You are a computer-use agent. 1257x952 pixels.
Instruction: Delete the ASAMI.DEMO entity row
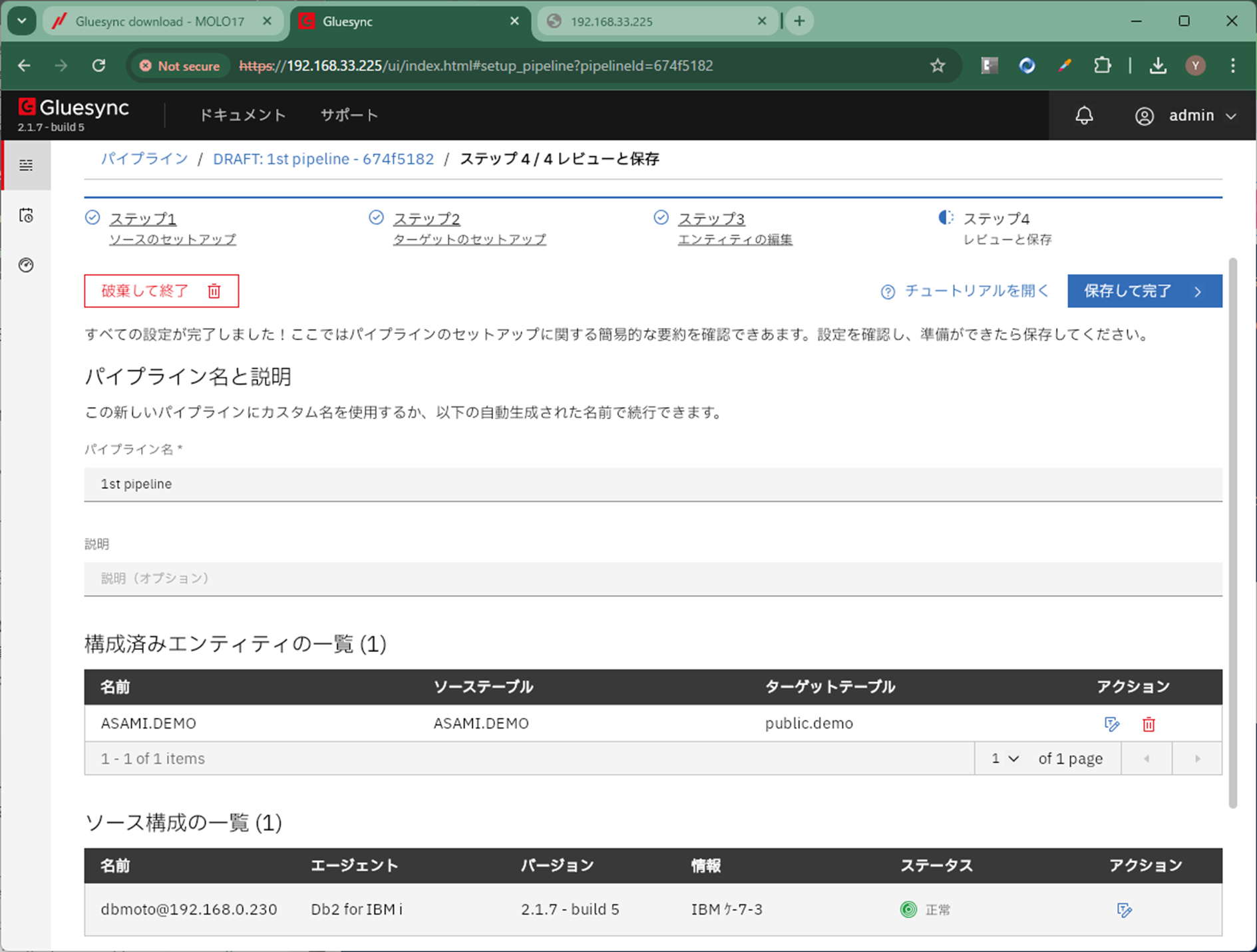pos(1149,724)
